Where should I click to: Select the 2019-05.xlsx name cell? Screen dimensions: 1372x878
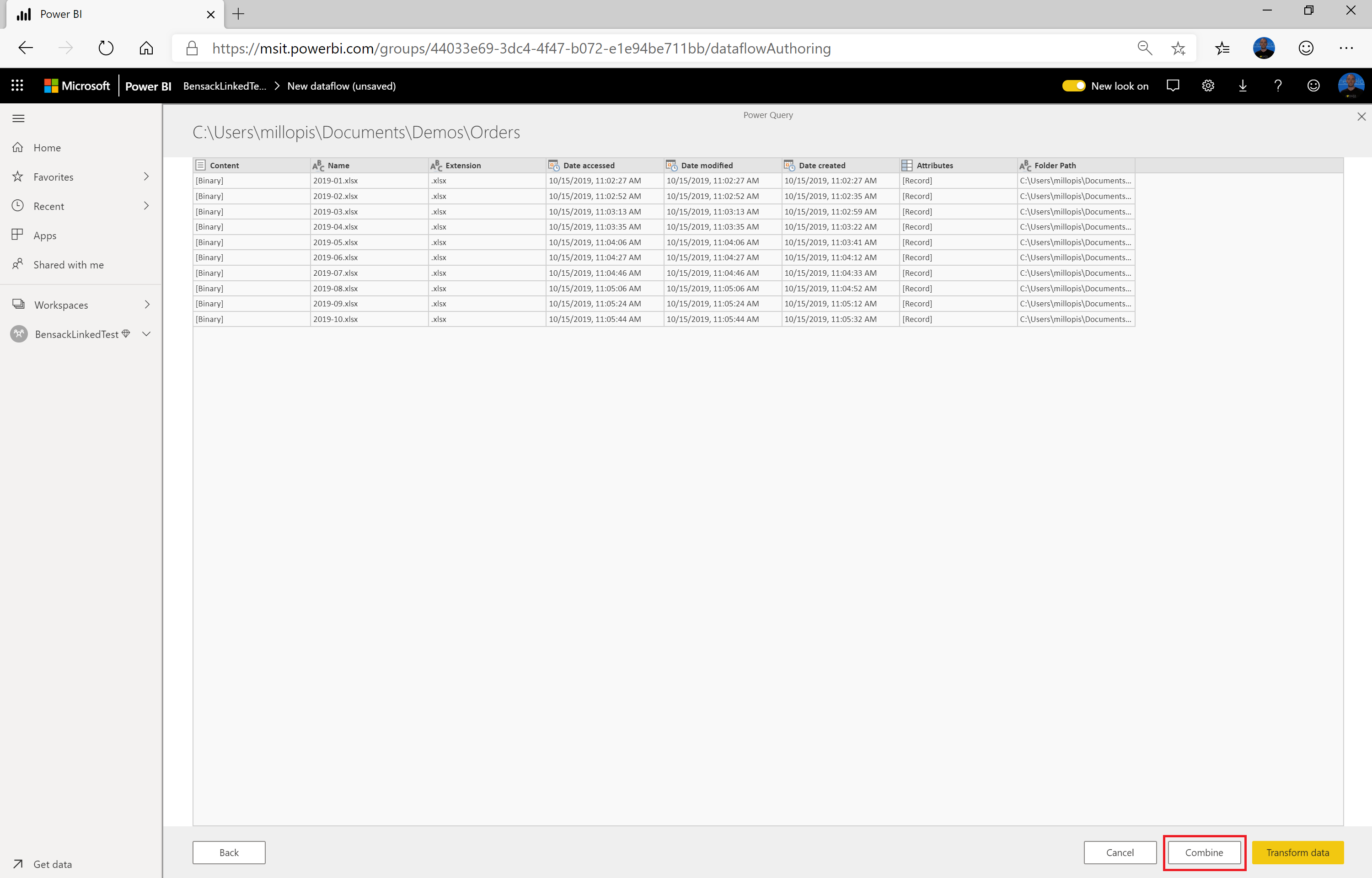370,242
